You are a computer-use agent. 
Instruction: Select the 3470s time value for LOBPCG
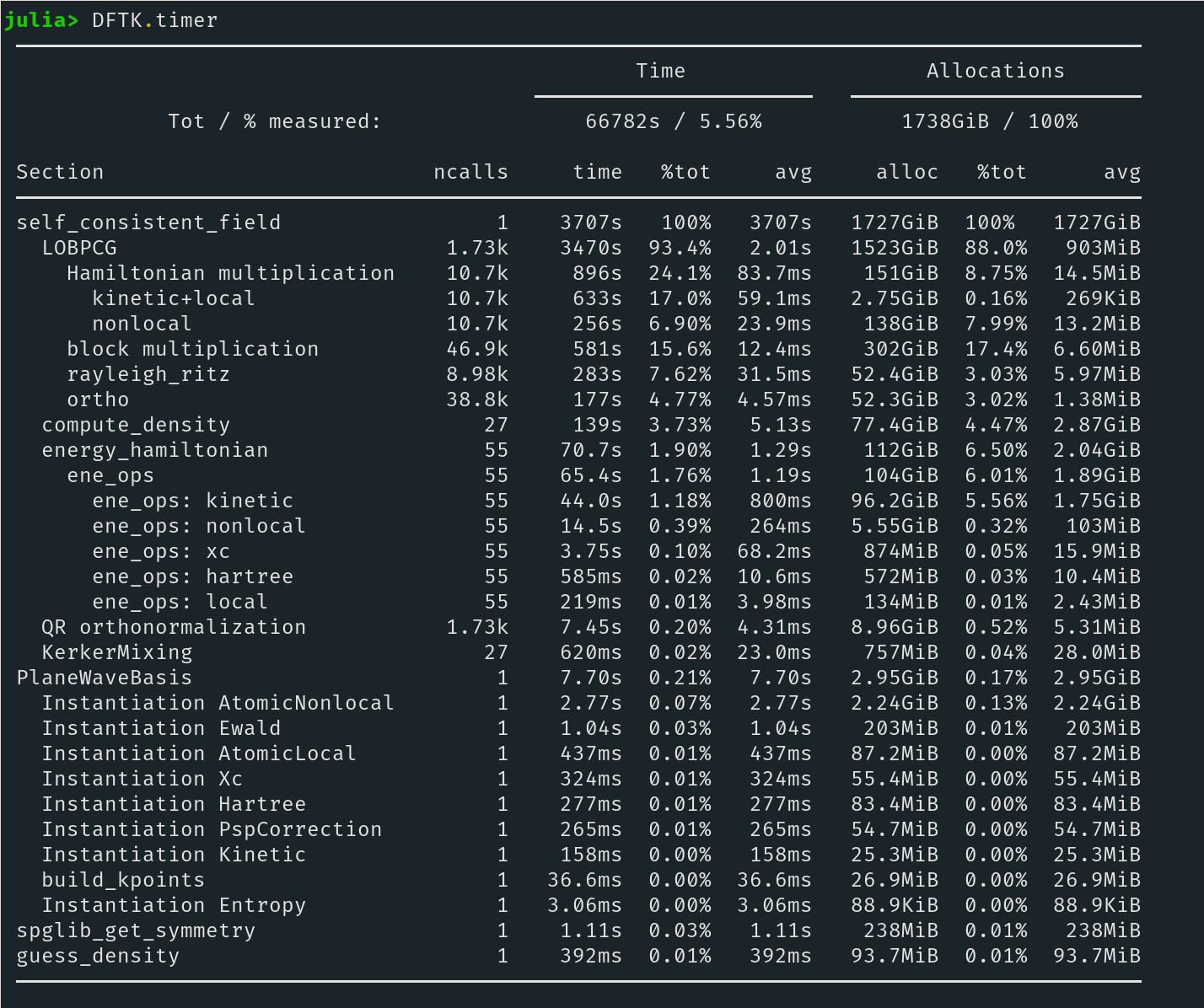591,248
